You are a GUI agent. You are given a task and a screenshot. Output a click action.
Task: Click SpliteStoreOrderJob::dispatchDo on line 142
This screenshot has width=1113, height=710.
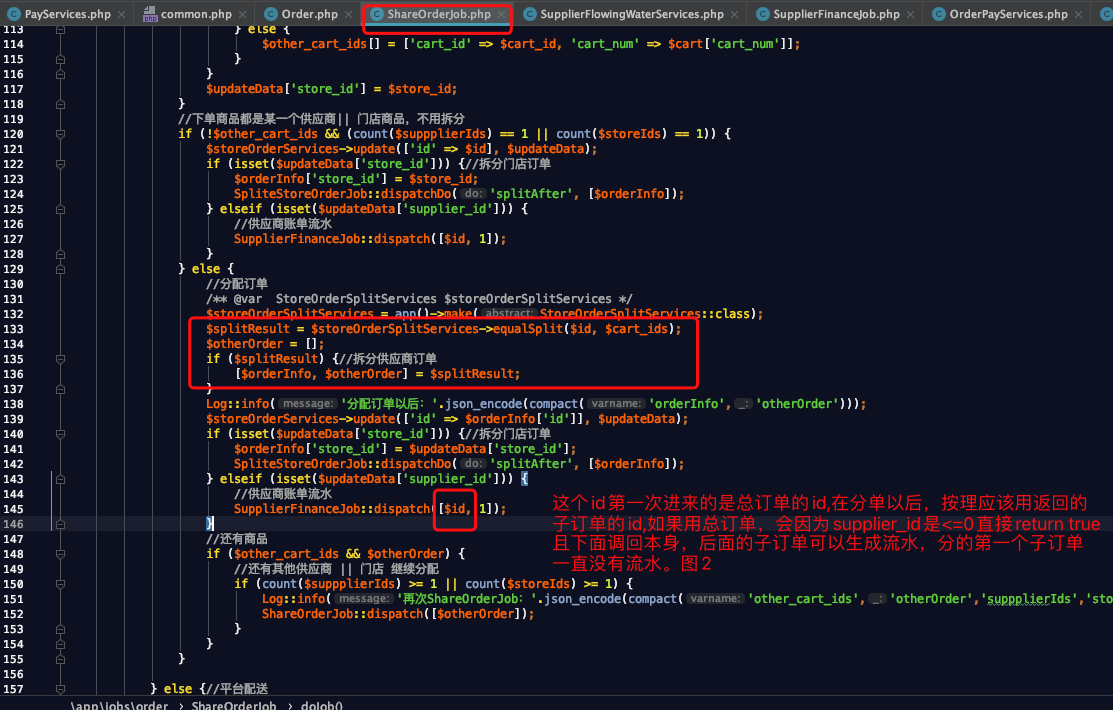pyautogui.click(x=343, y=464)
